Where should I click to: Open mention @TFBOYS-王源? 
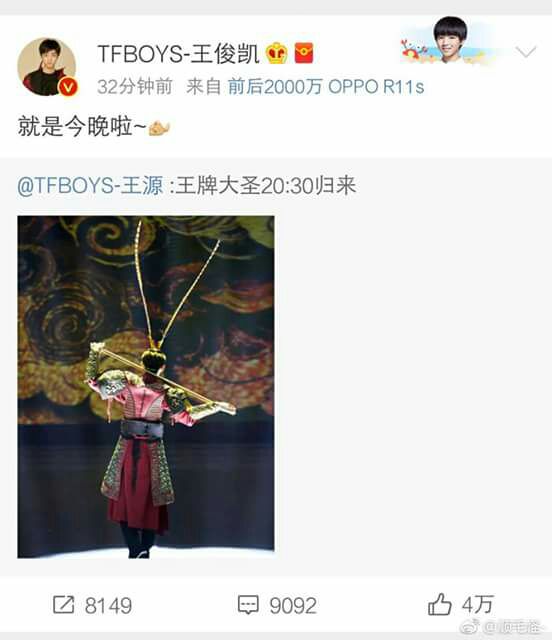[x=90, y=186]
